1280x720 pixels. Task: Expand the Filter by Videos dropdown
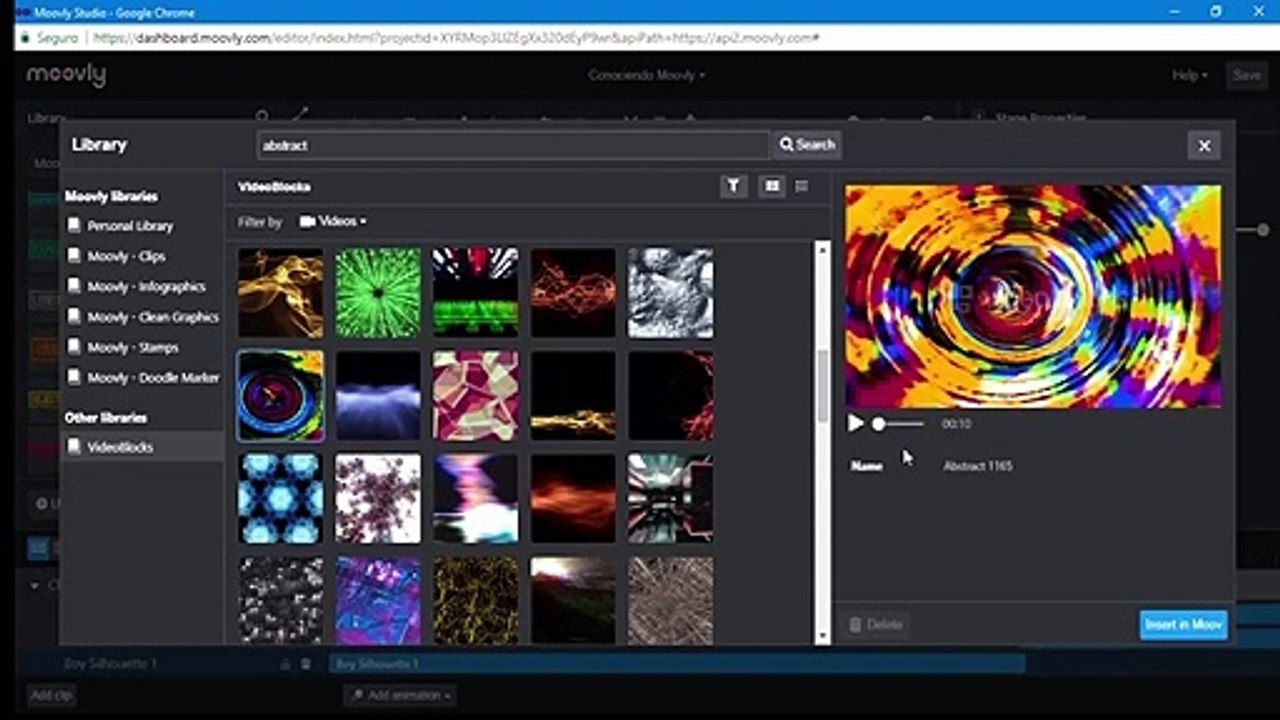pos(333,221)
